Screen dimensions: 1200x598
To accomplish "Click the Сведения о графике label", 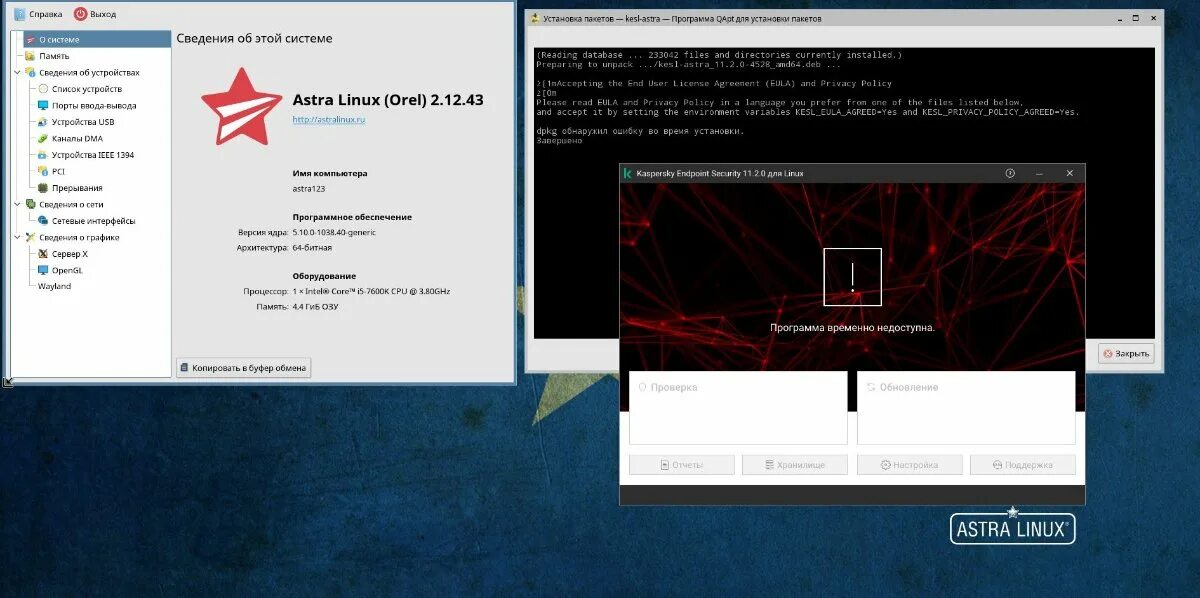I will pyautogui.click(x=79, y=237).
